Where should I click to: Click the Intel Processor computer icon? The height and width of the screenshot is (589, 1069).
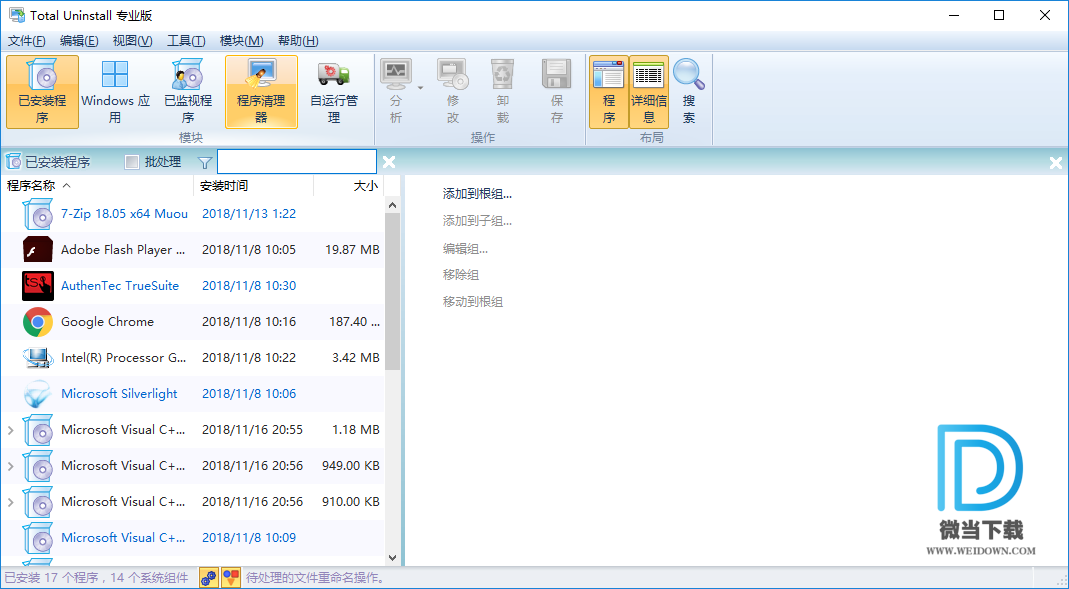(37, 358)
